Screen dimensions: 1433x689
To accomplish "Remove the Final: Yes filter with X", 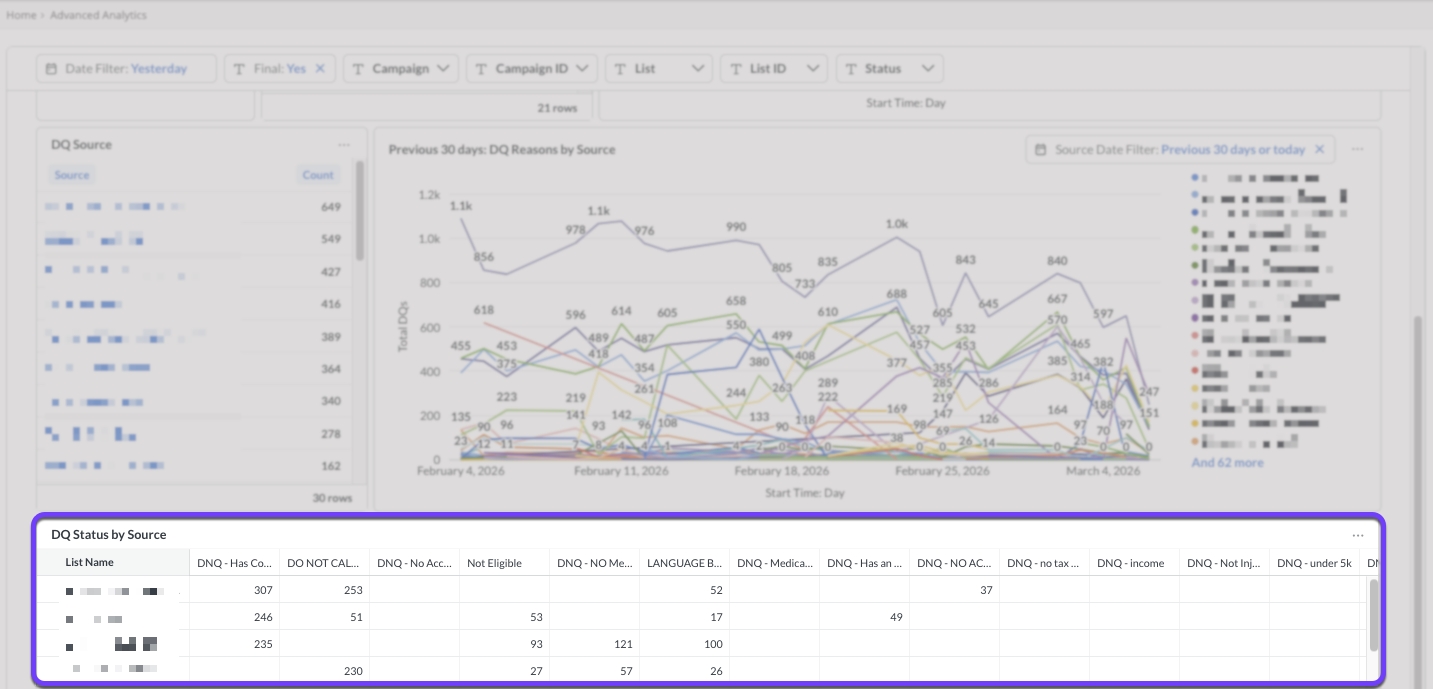I will tap(320, 69).
